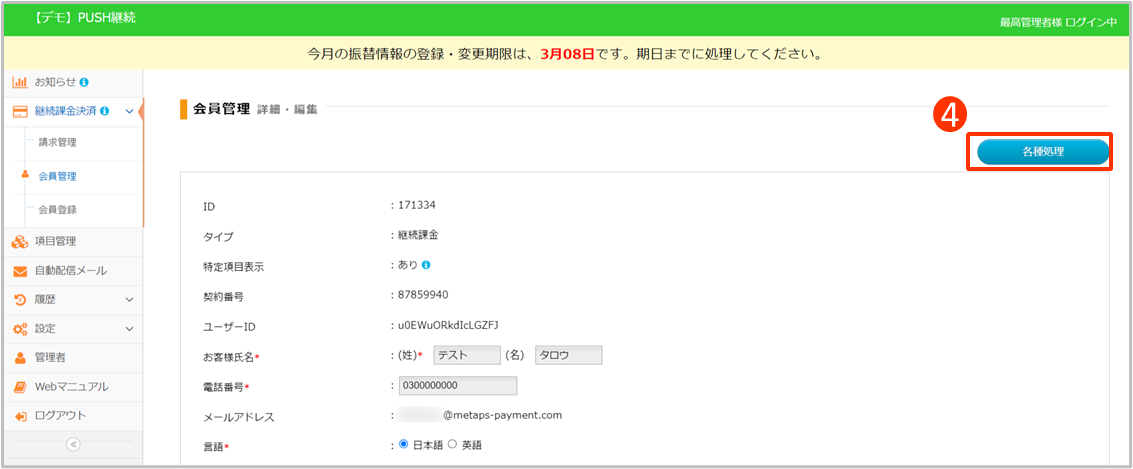
Task: Collapse the sidebar with the double-arrow button
Action: tap(73, 445)
